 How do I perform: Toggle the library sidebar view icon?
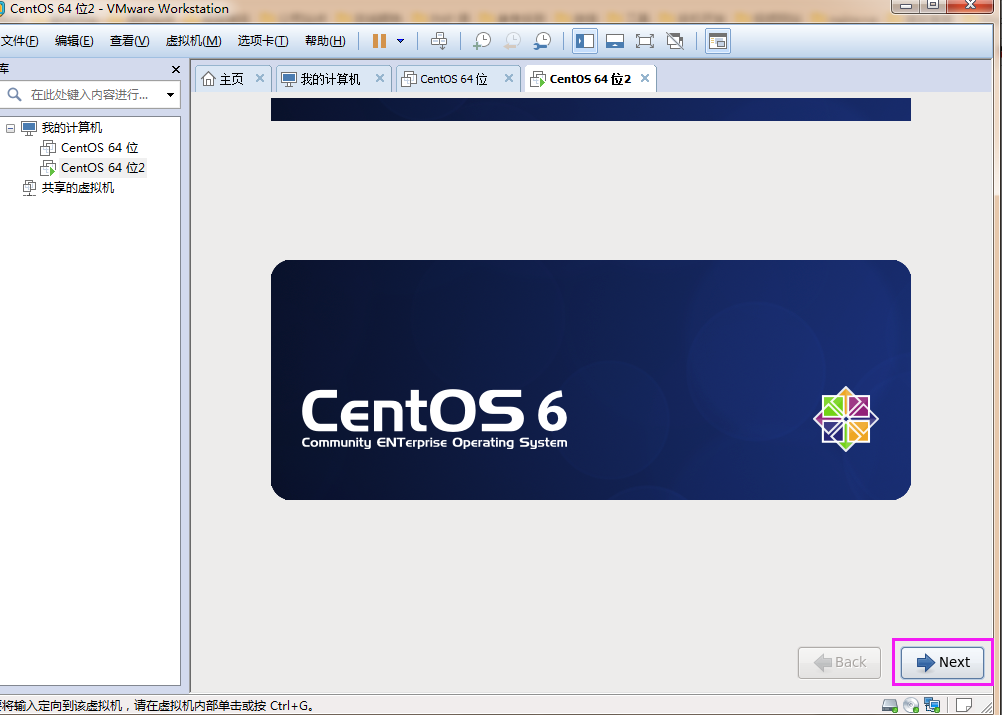coord(585,41)
